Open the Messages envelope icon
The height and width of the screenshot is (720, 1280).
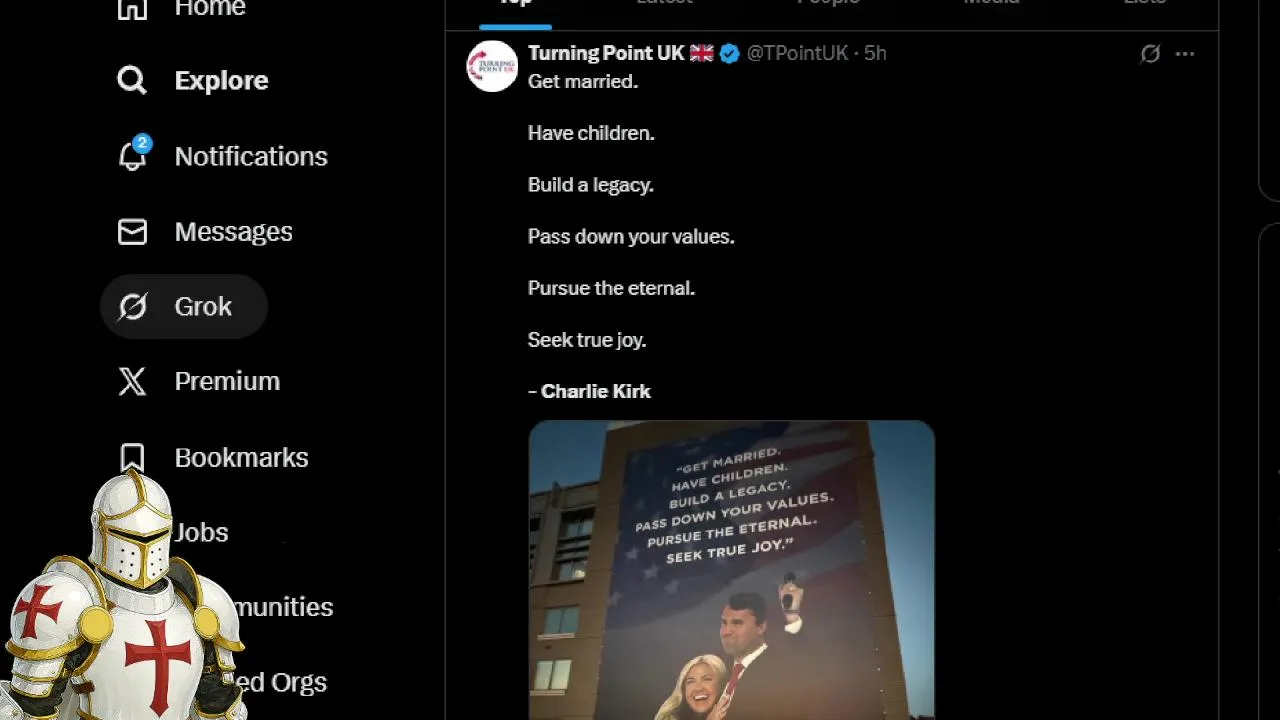(132, 232)
